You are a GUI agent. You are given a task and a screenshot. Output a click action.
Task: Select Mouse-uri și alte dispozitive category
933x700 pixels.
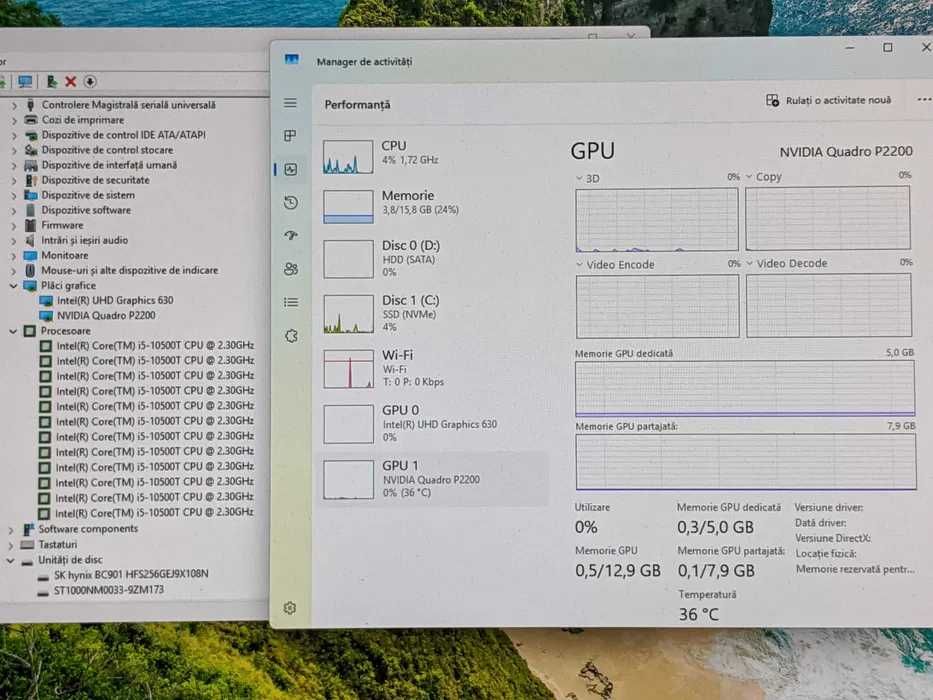point(130,270)
